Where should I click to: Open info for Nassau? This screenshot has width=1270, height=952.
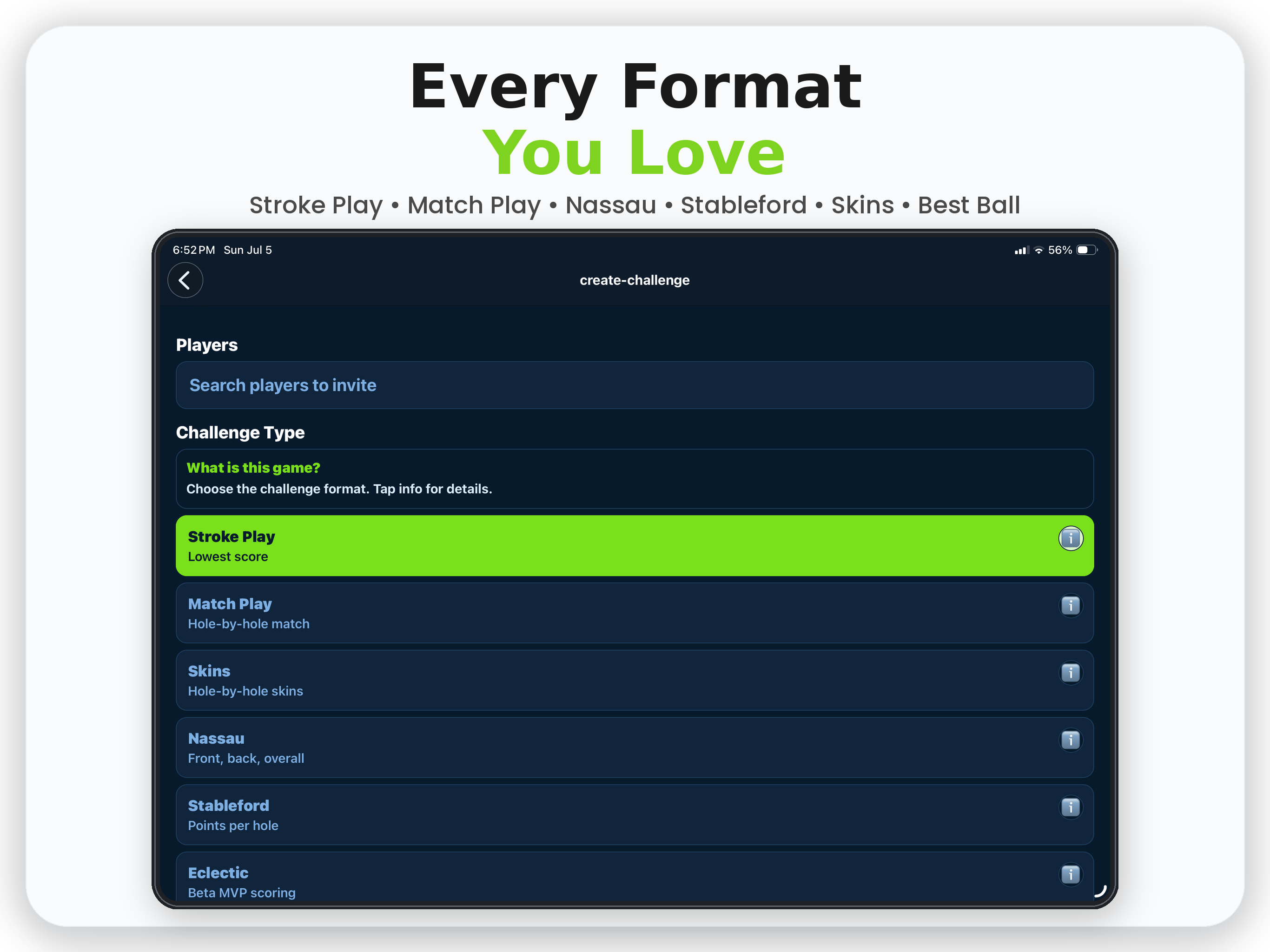pyautogui.click(x=1070, y=740)
